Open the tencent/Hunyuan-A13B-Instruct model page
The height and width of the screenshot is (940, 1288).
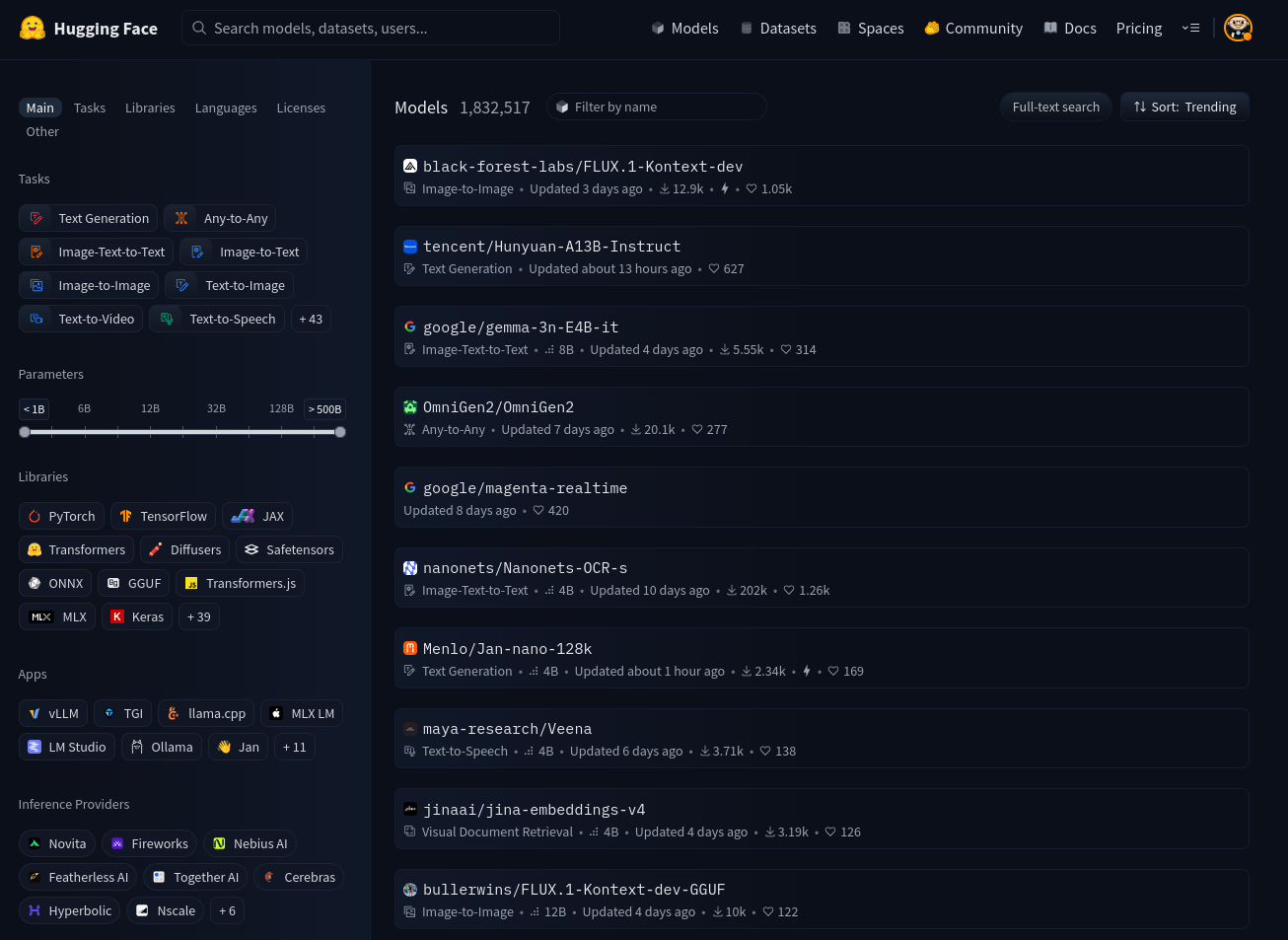pos(552,247)
